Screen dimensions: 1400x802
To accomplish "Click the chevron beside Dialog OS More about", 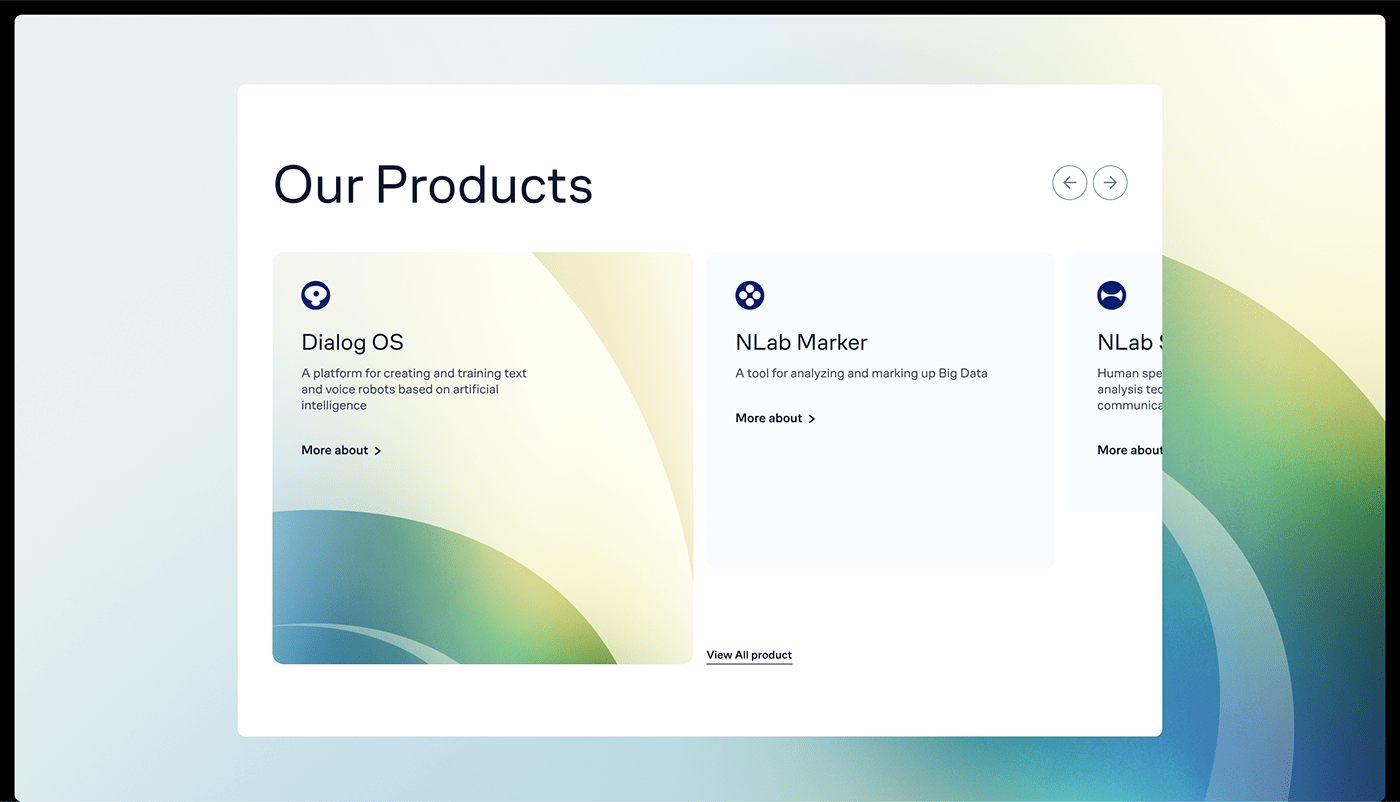I will pyautogui.click(x=377, y=451).
